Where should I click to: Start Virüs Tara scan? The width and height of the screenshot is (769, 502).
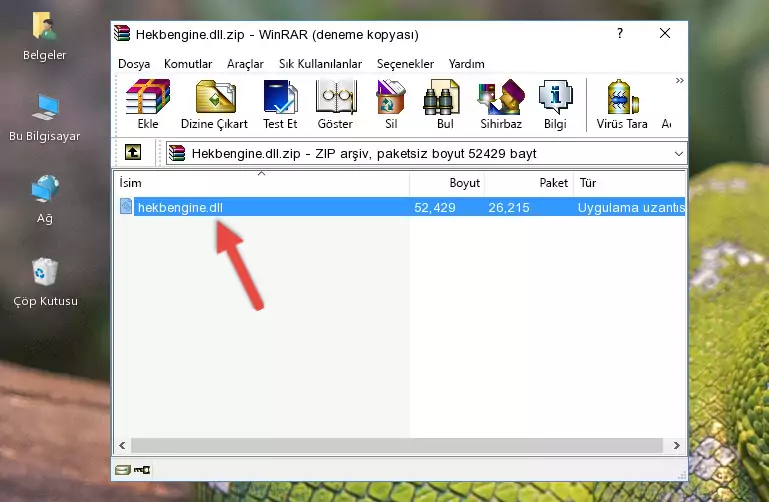click(622, 104)
